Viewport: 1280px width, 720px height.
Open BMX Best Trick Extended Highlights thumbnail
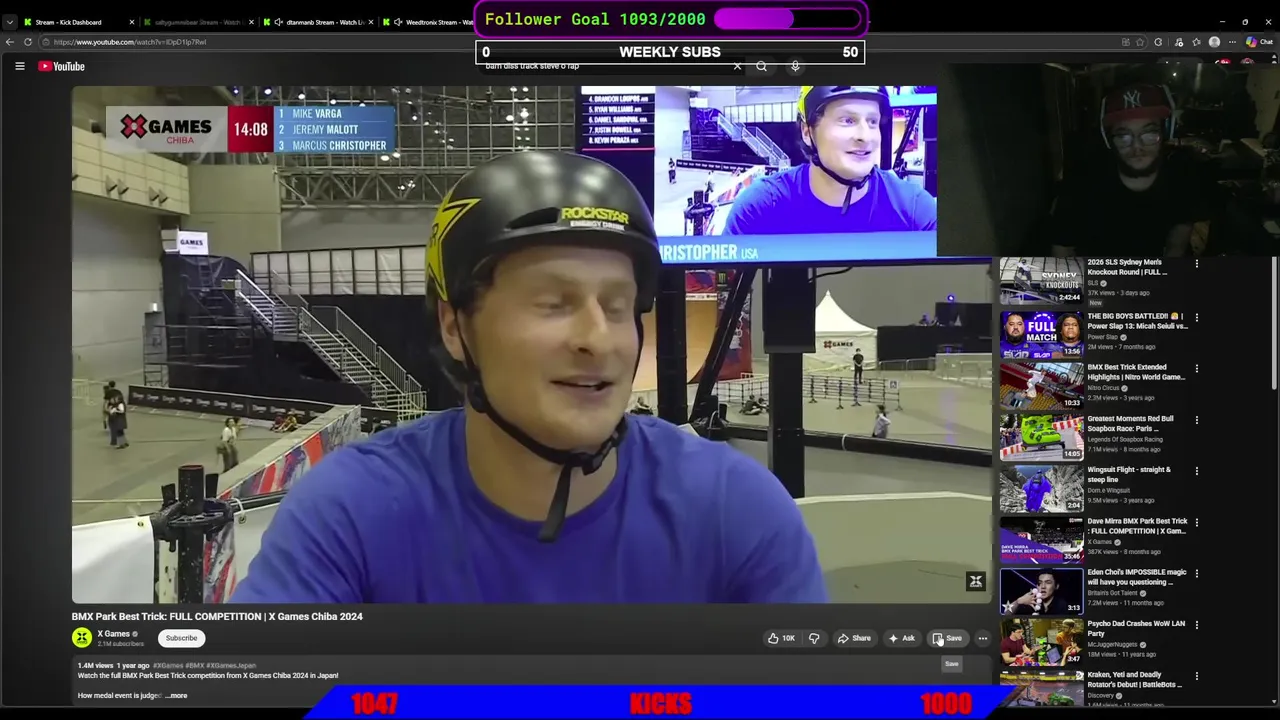pyautogui.click(x=1041, y=385)
